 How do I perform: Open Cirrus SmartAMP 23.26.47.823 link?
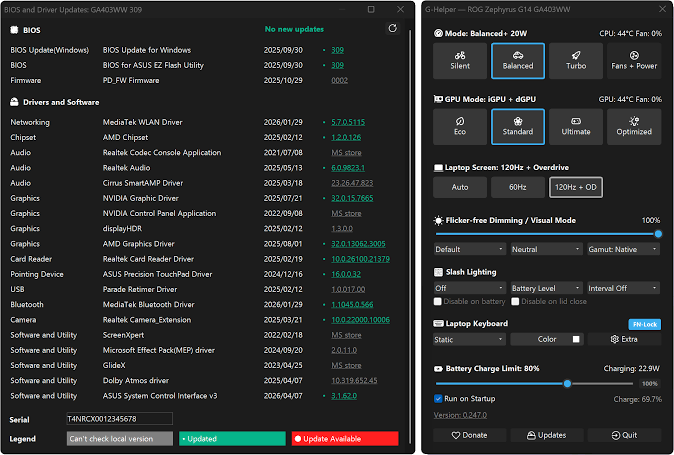[x=352, y=183]
